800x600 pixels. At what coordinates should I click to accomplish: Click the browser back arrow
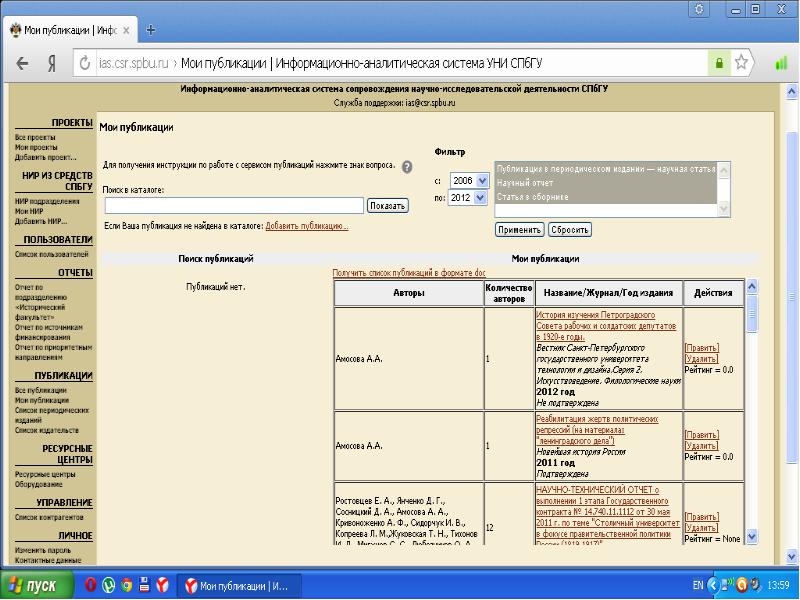21,63
